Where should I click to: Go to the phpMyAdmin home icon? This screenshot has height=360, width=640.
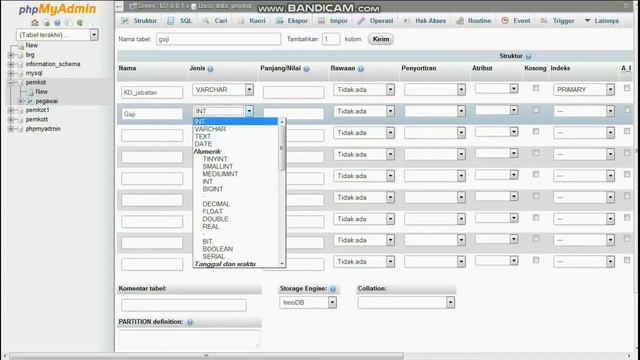tap(35, 23)
